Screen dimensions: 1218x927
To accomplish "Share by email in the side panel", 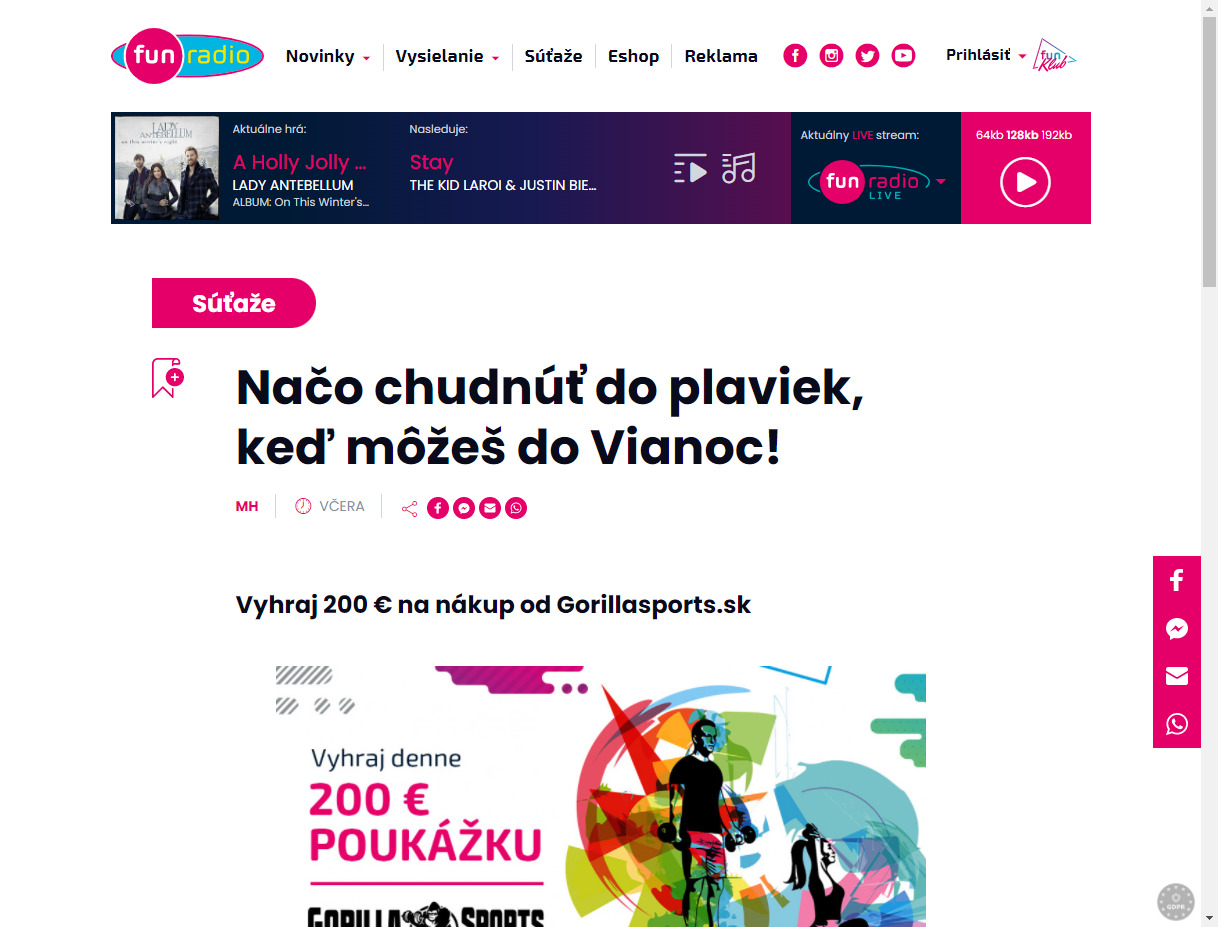I will 1177,677.
